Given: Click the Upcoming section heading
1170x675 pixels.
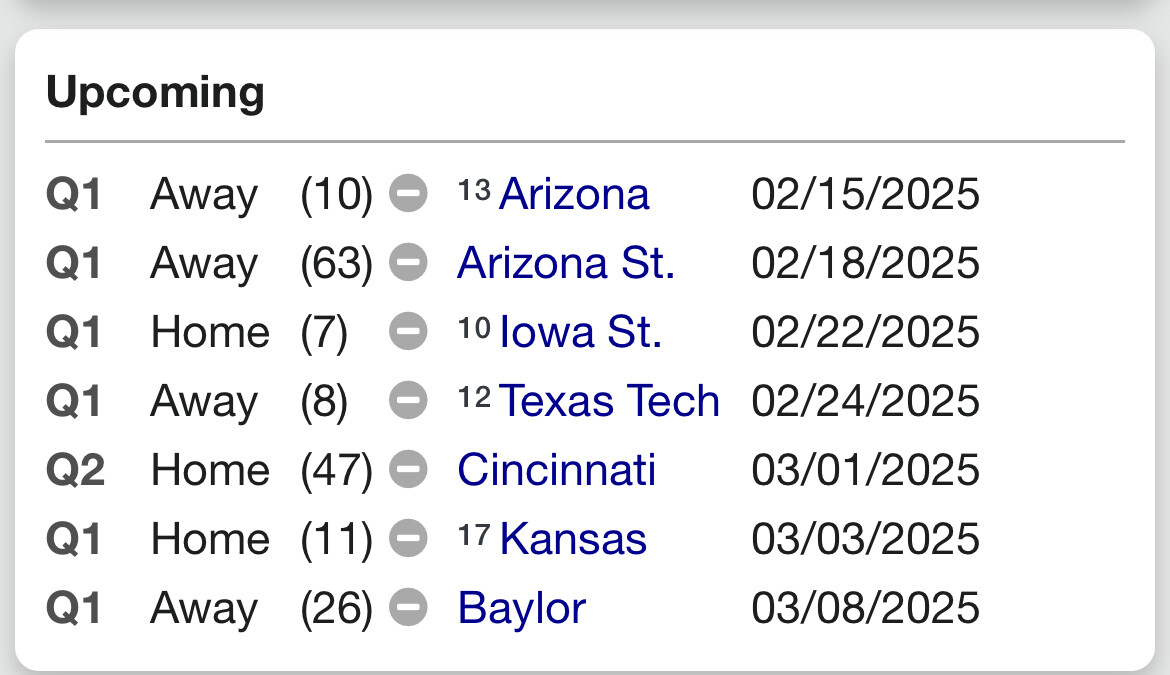Looking at the screenshot, I should (155, 93).
